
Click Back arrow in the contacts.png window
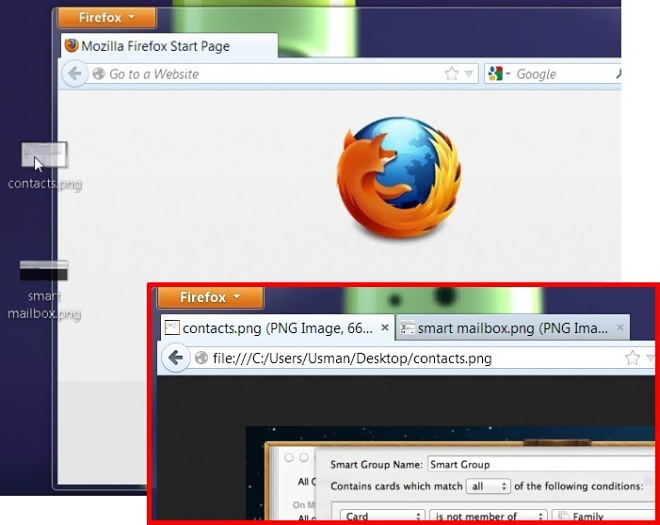(x=175, y=358)
